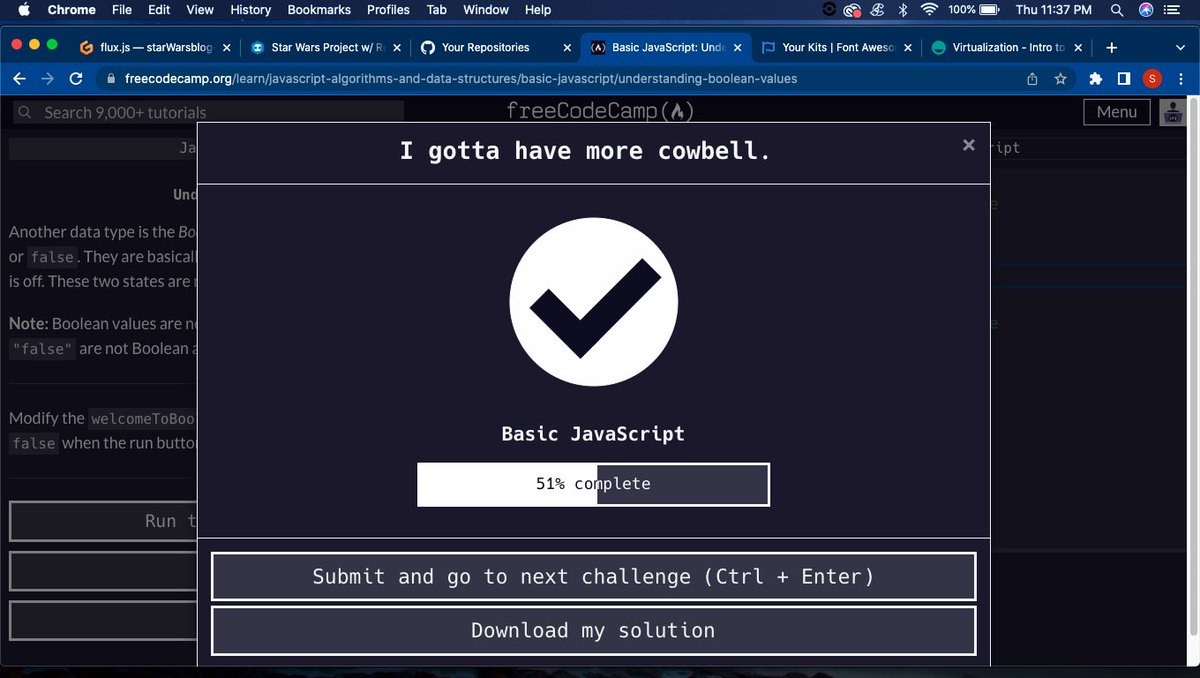Open Chrome three-dot menu
The width and height of the screenshot is (1200, 678).
(x=1180, y=78)
